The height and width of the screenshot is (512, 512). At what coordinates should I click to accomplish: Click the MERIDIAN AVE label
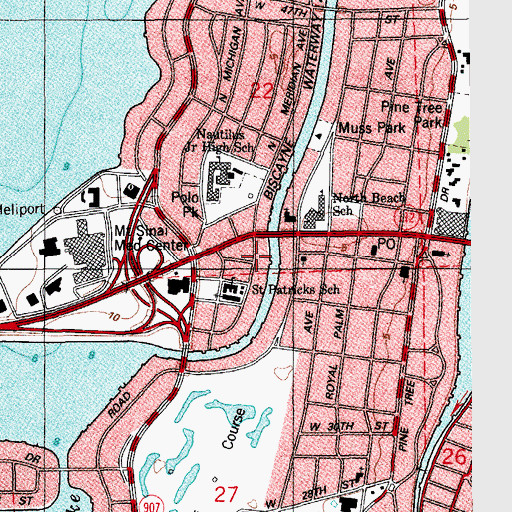click(x=295, y=71)
